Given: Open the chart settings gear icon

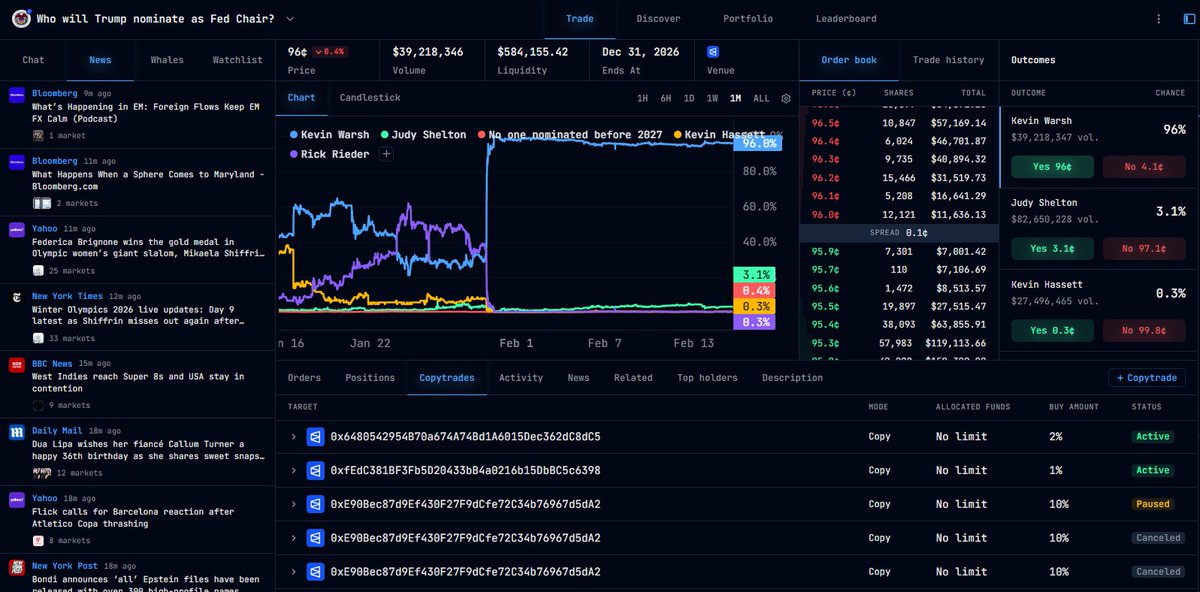Looking at the screenshot, I should pos(786,98).
